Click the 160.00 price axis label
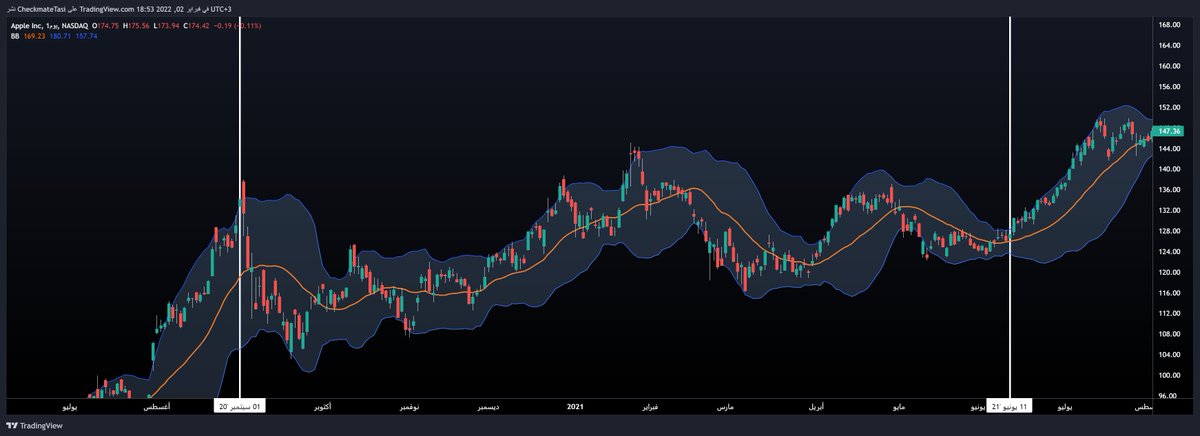Screen dimensions: 1200x436 coord(1171,66)
